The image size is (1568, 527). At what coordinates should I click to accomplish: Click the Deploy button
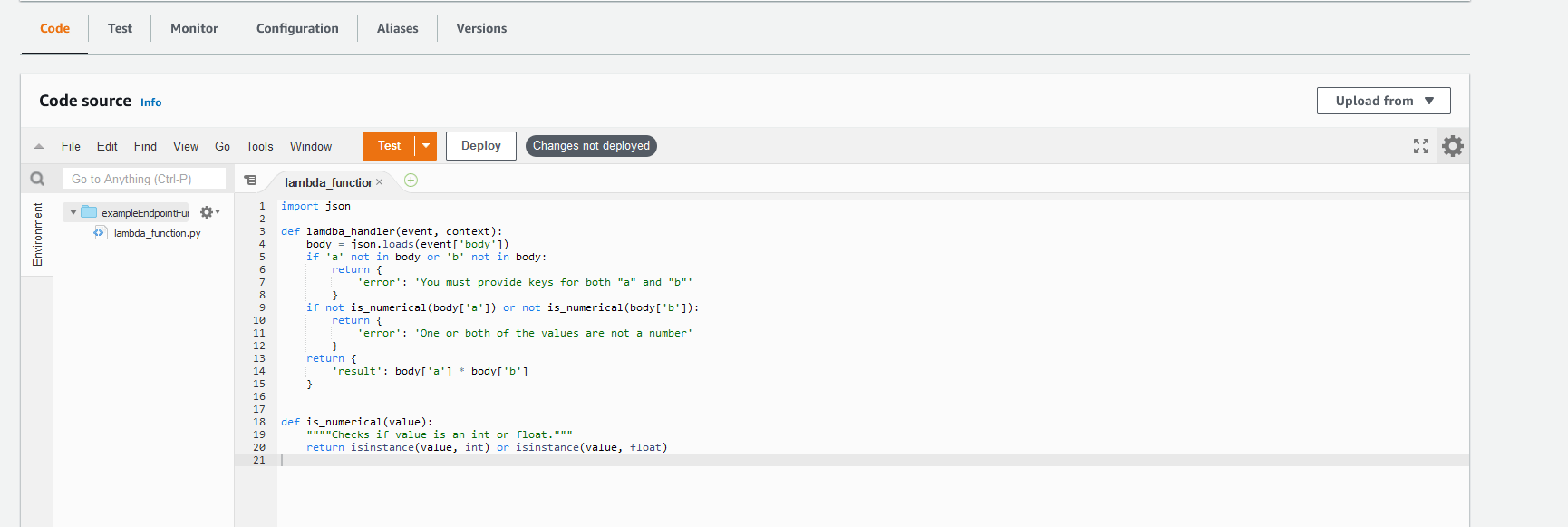(x=480, y=146)
